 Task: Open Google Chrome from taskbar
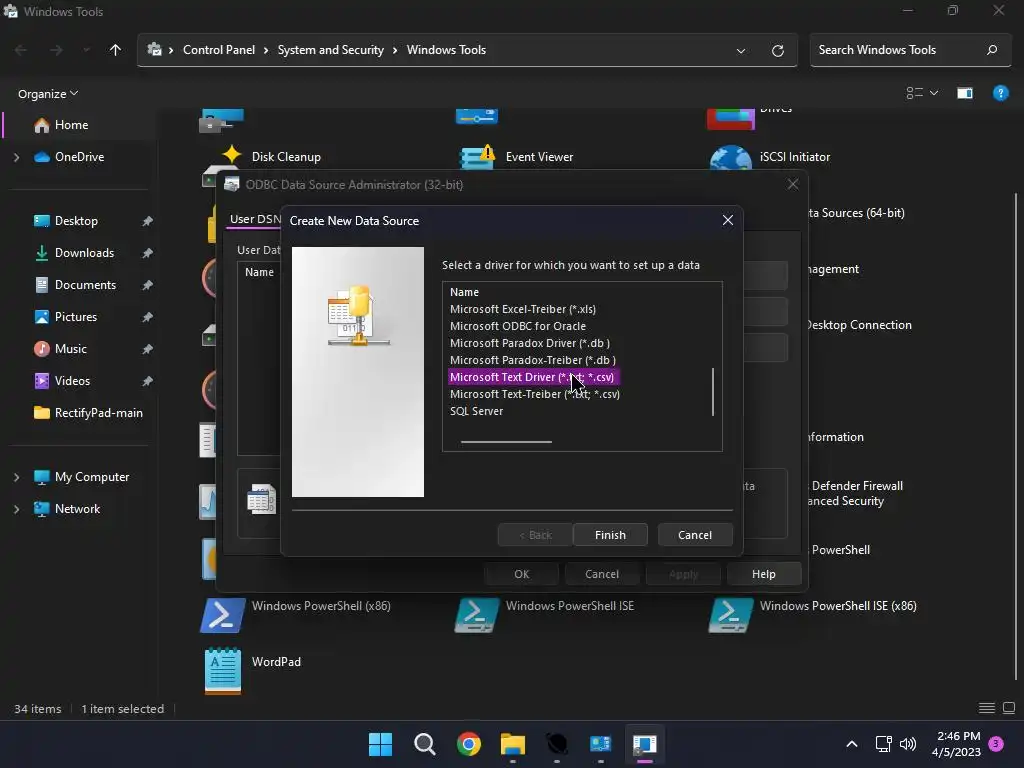point(468,744)
